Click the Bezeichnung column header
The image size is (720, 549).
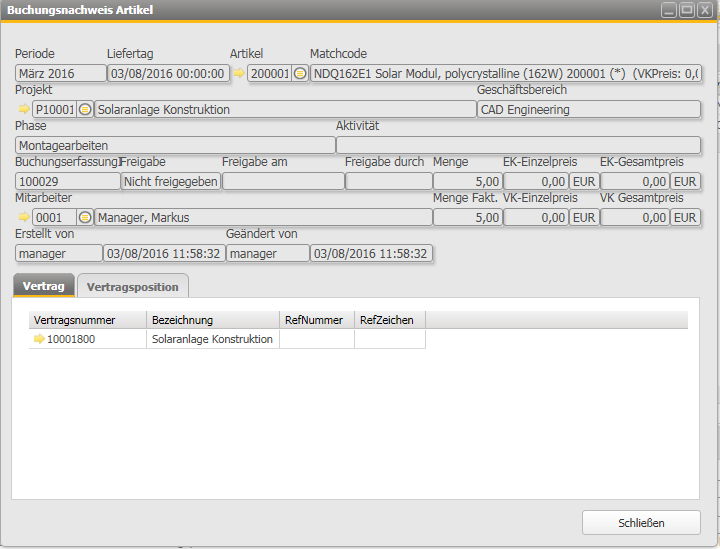click(x=212, y=320)
